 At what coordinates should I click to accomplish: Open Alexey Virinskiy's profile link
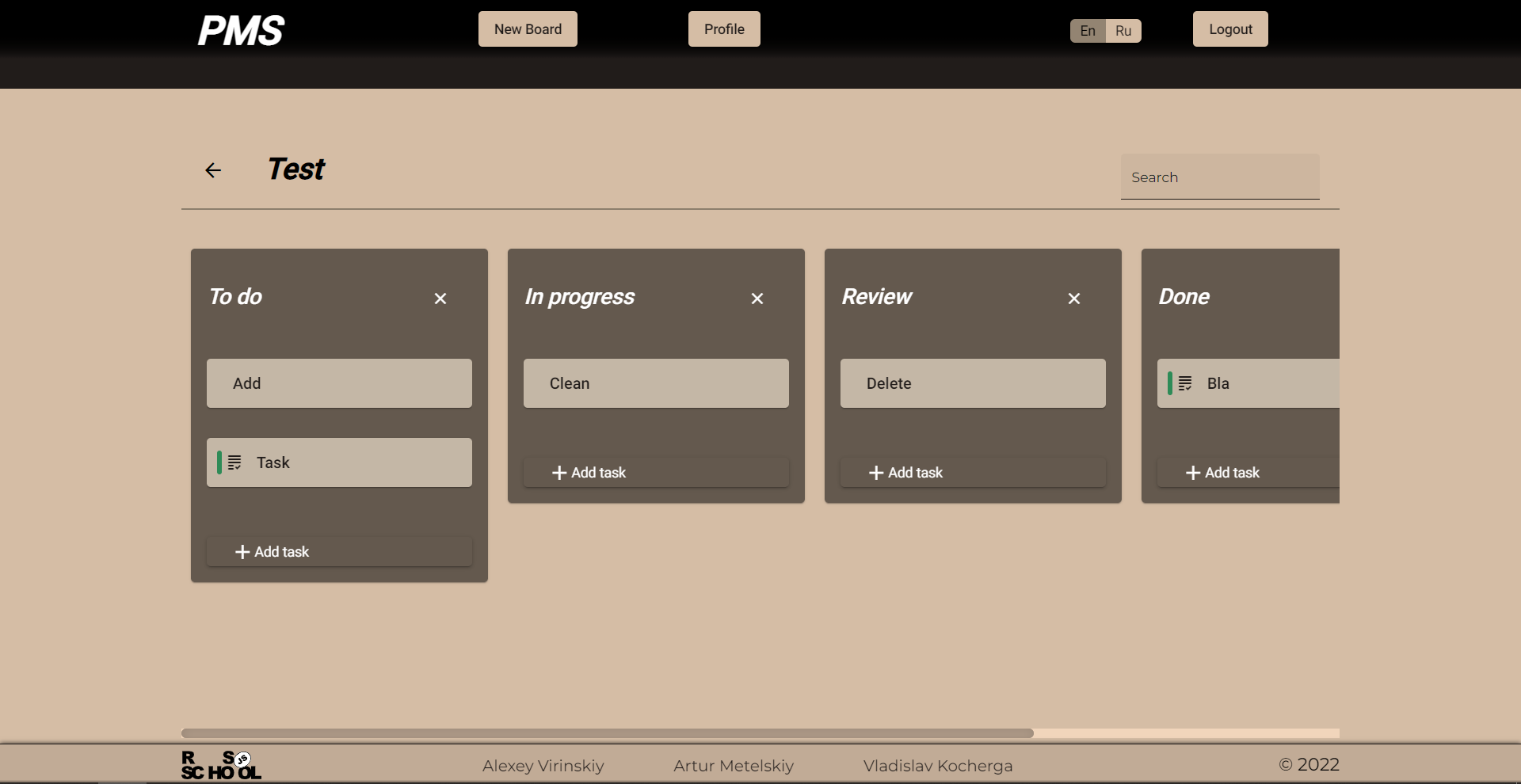543,765
